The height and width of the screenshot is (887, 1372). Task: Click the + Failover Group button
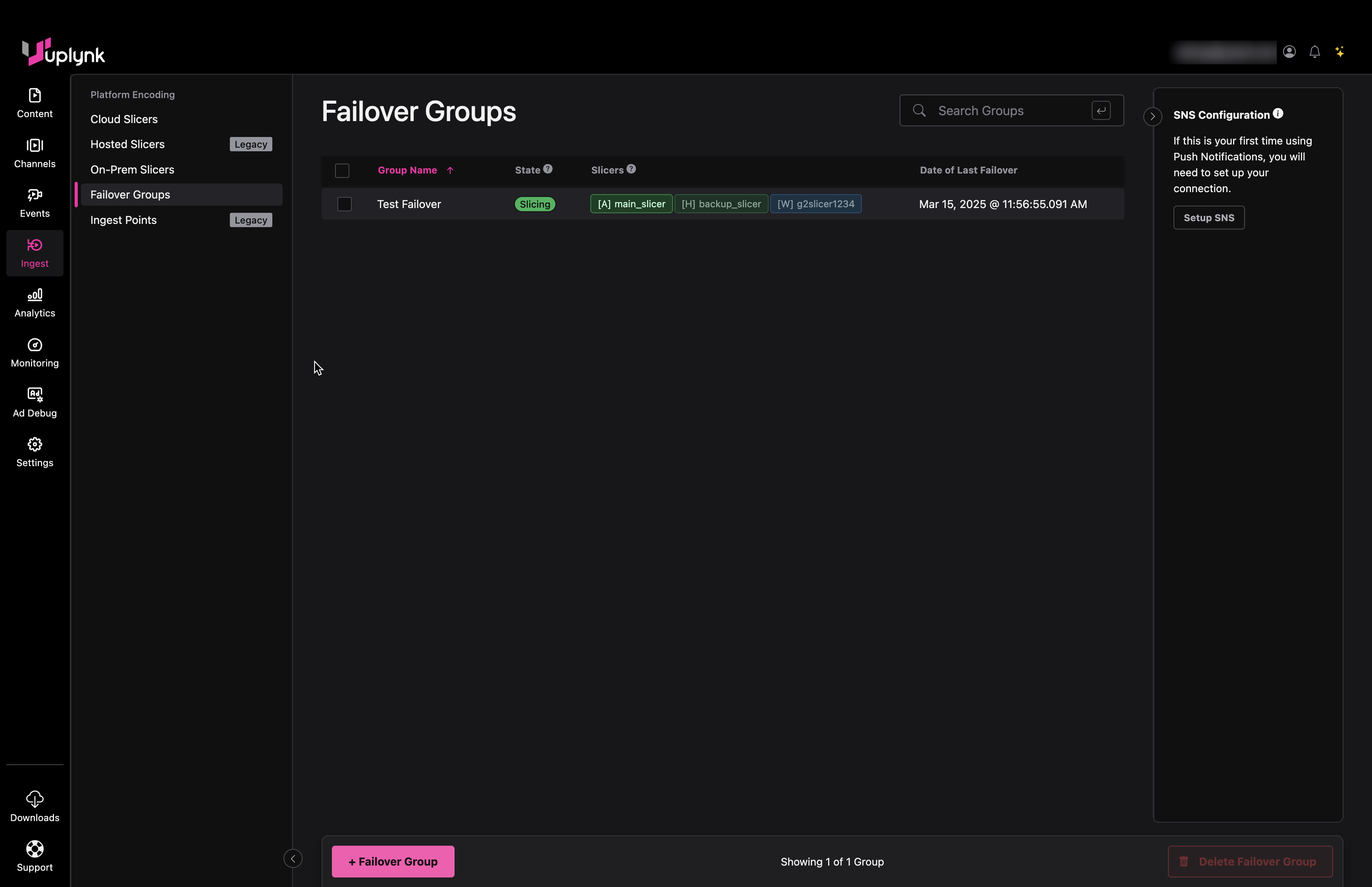pos(393,862)
